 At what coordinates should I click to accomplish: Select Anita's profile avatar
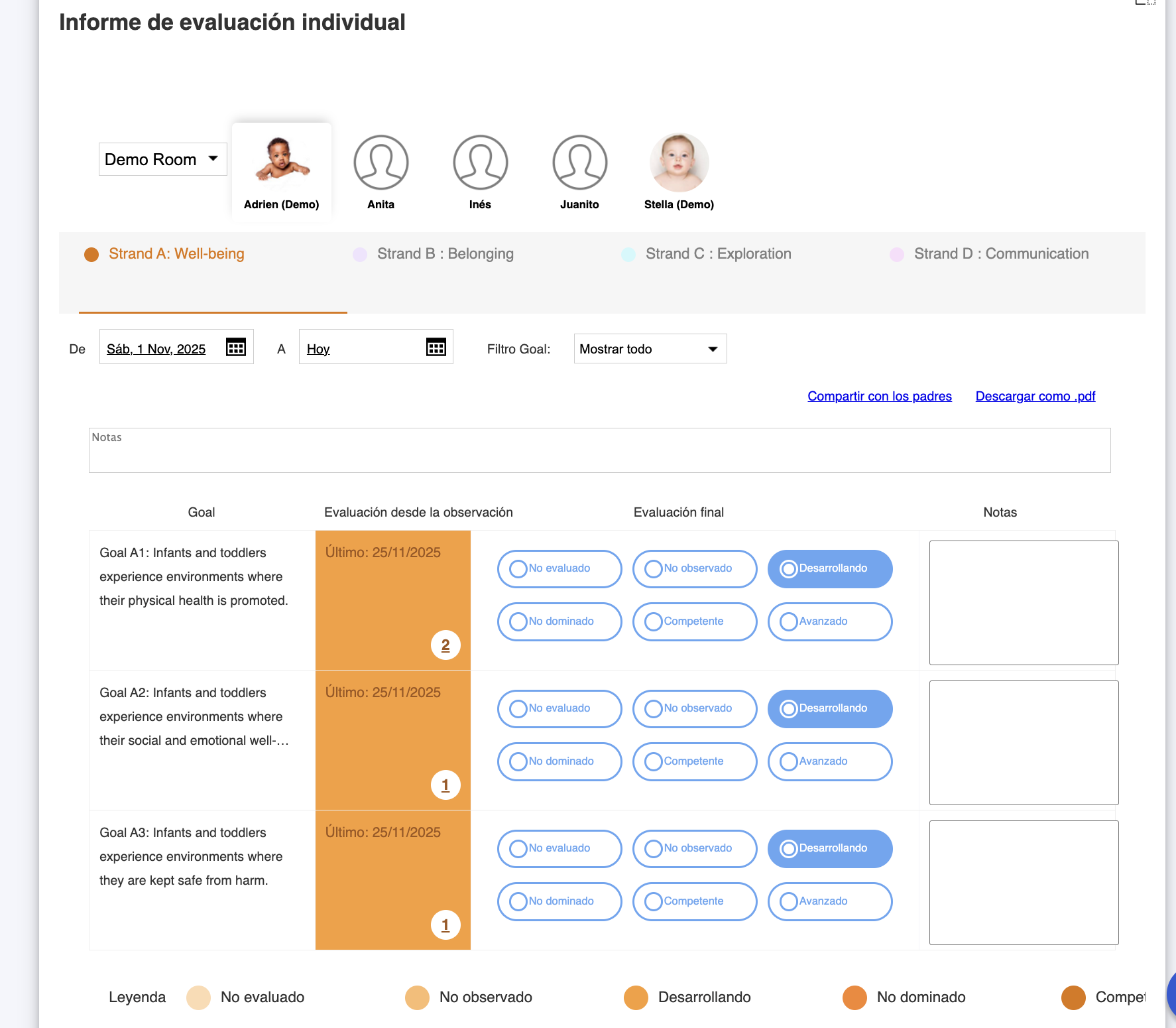point(381,162)
